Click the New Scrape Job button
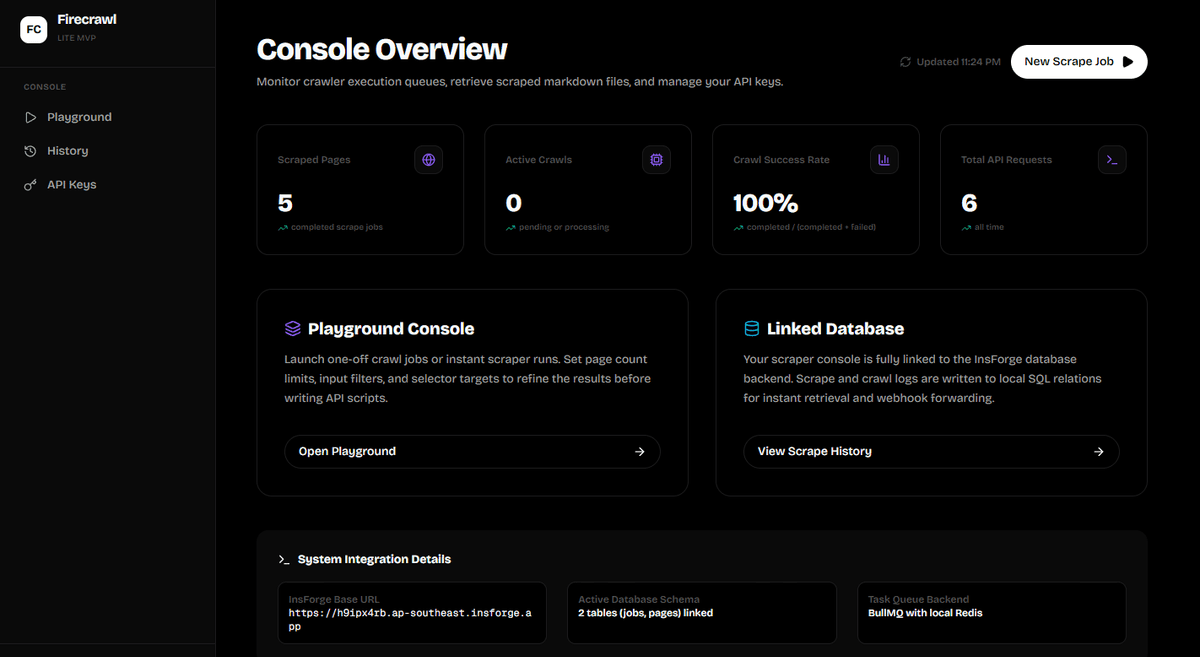The height and width of the screenshot is (657, 1200). [1079, 61]
